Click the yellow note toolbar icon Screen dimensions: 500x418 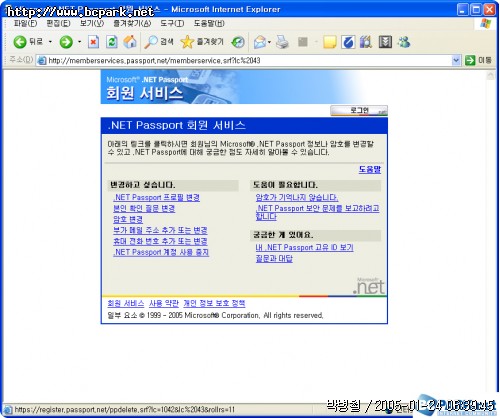[330, 42]
